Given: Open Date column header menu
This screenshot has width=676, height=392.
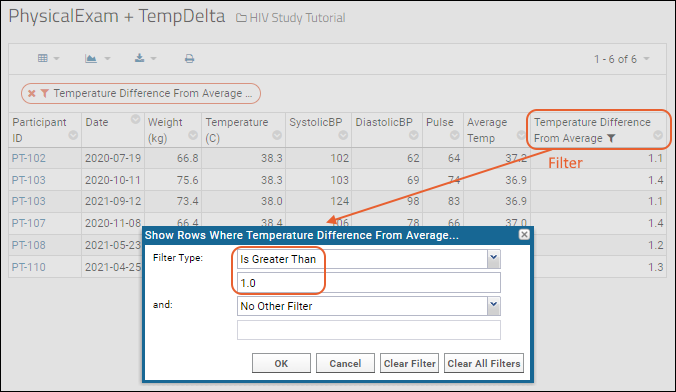Looking at the screenshot, I should point(135,119).
